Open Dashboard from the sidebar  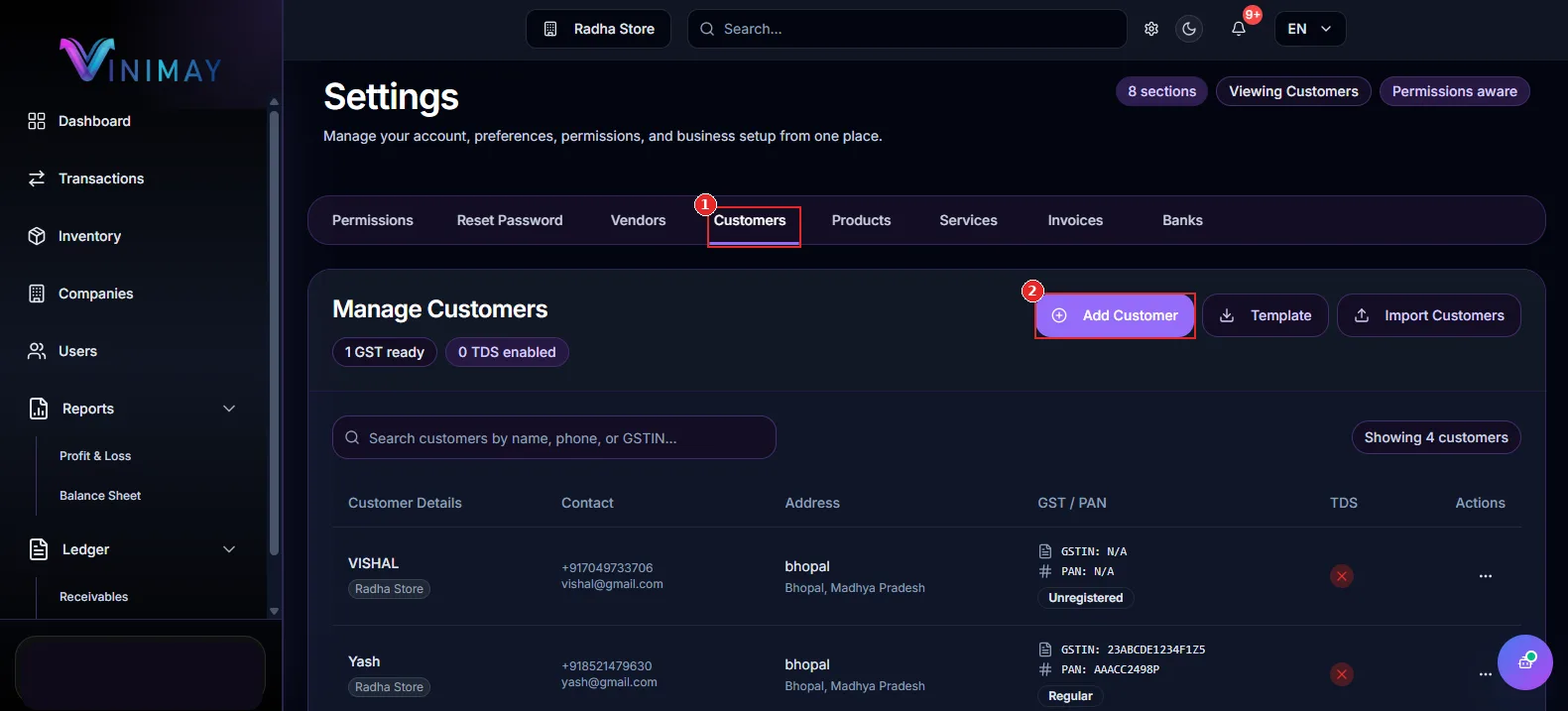coord(94,121)
